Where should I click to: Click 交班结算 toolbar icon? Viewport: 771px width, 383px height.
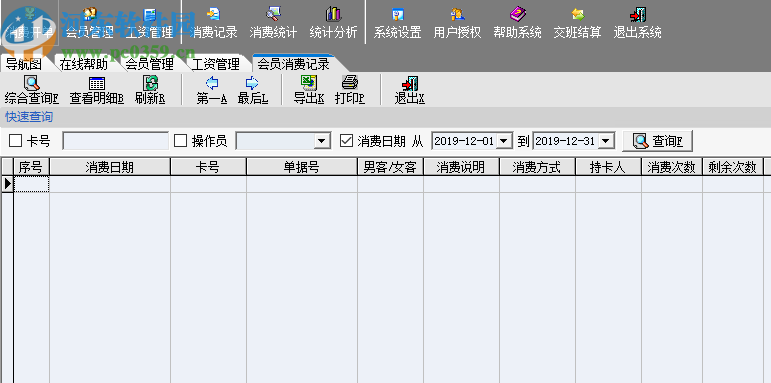[577, 24]
